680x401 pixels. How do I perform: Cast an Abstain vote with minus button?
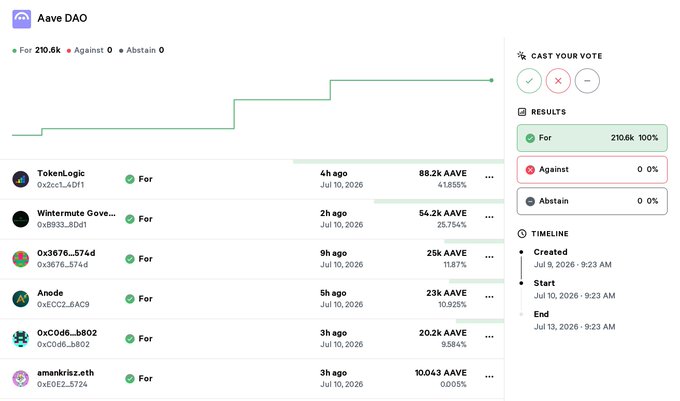587,81
